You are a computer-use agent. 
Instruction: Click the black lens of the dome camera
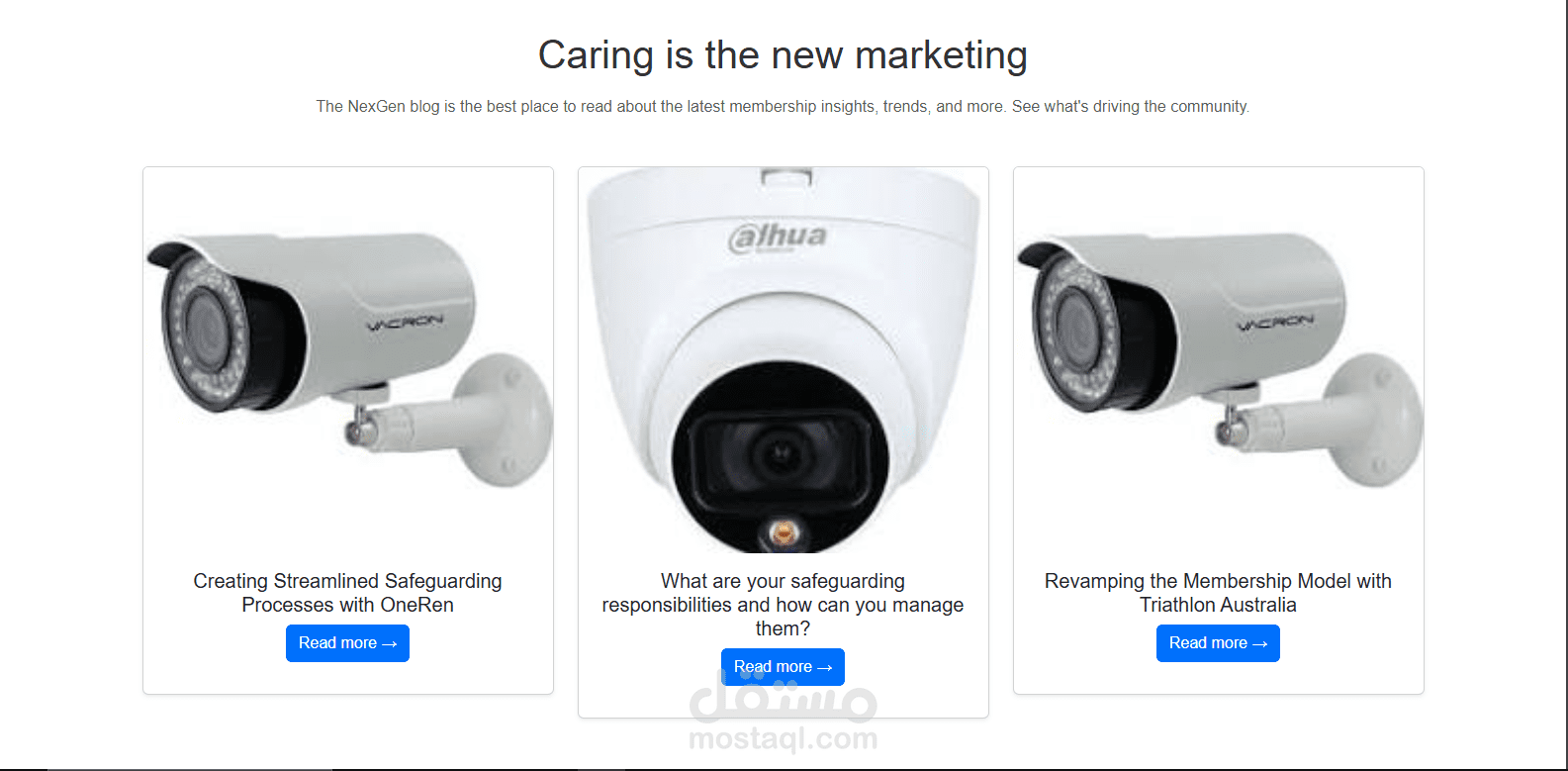point(781,458)
